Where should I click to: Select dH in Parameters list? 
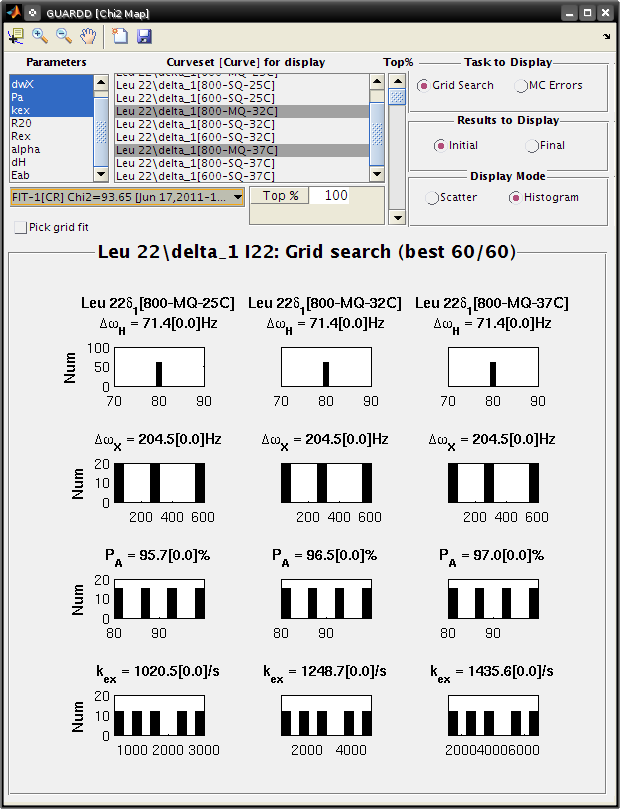(52, 162)
